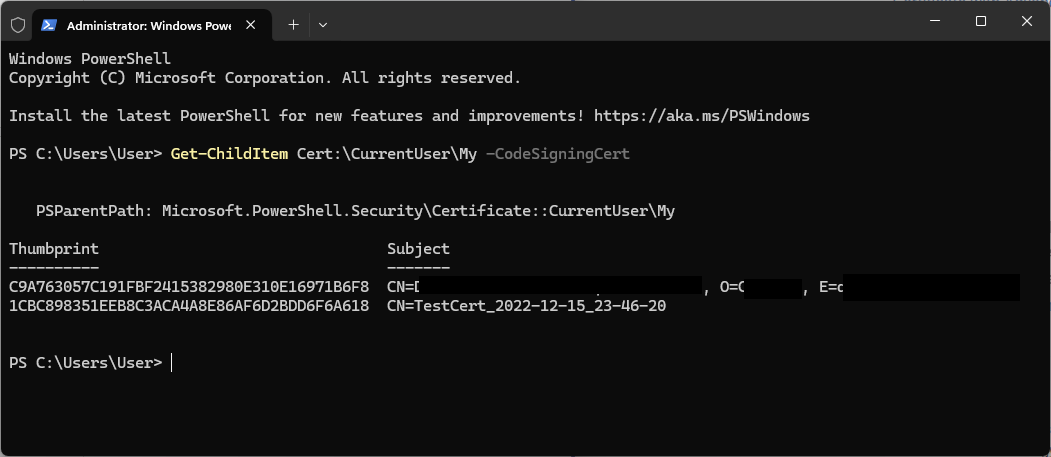Expand the new tab profile dropdown chevron

click(323, 25)
